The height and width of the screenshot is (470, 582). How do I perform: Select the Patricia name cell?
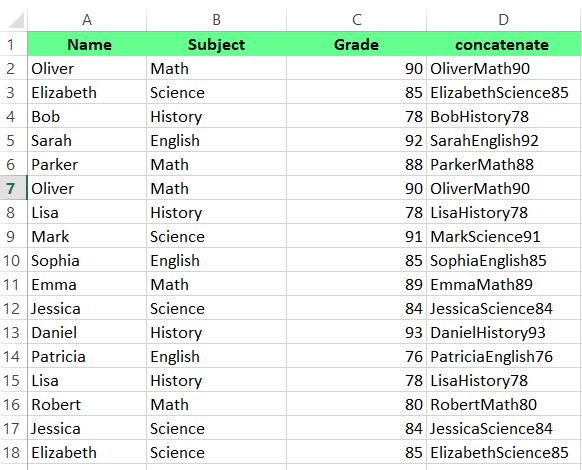point(87,356)
